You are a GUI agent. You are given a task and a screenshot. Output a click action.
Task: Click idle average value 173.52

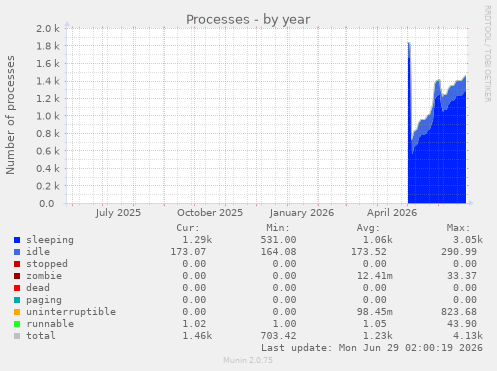tap(369, 252)
